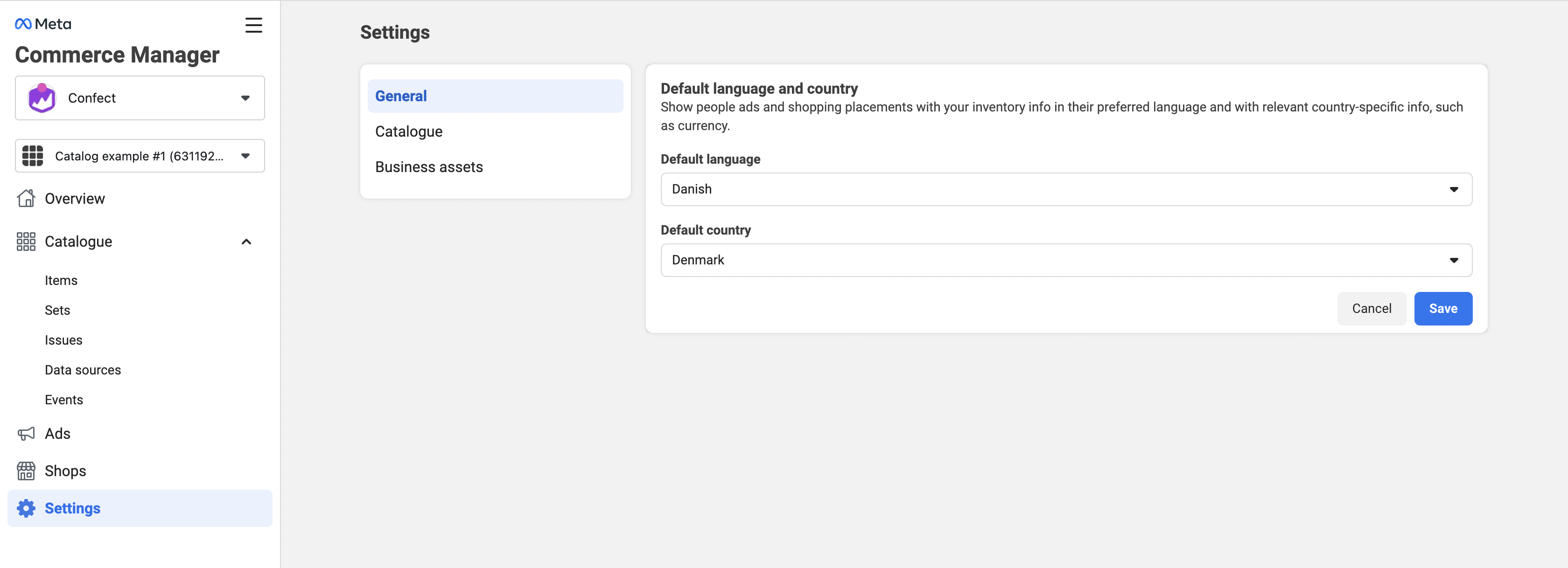Open the Default language dropdown showing Danish

(x=1066, y=189)
